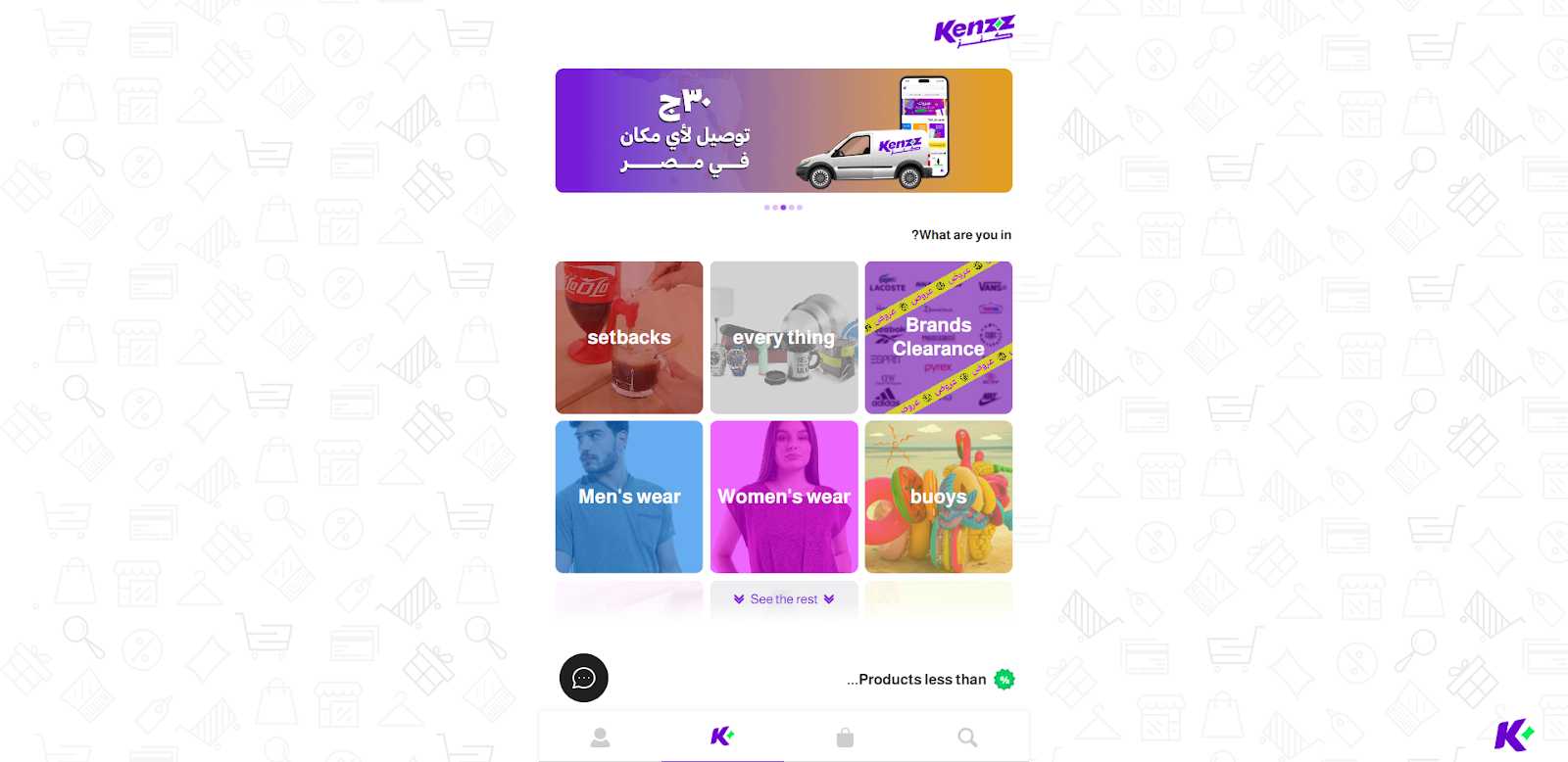Click the left chevron beside See the rest
Viewport: 1568px width, 762px height.
point(739,599)
